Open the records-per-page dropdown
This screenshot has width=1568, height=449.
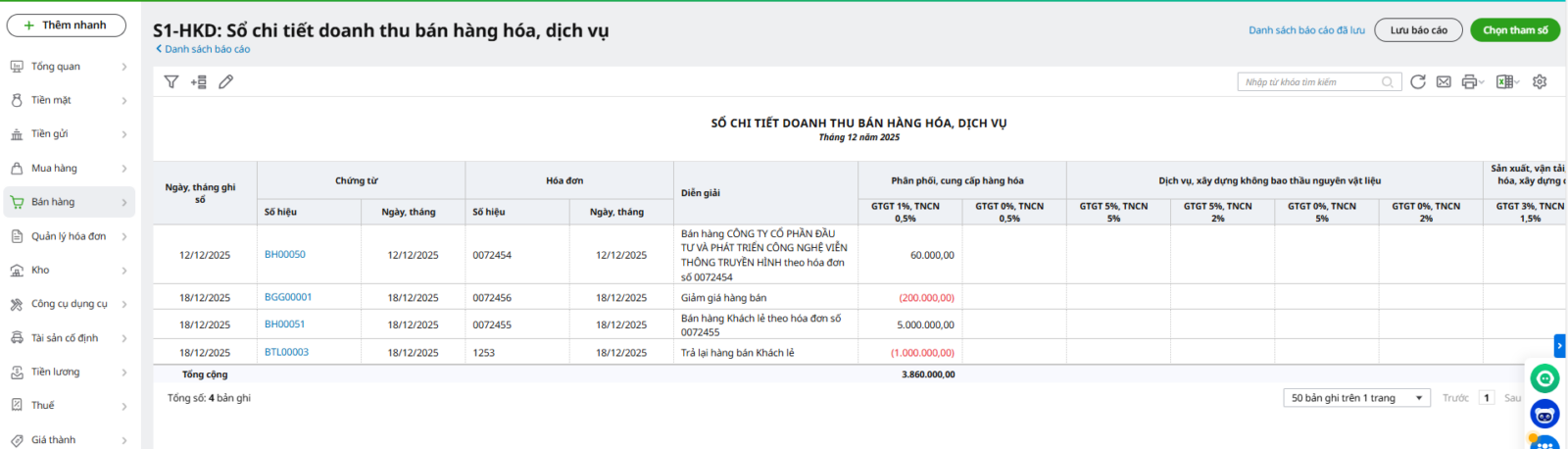pyautogui.click(x=1357, y=398)
